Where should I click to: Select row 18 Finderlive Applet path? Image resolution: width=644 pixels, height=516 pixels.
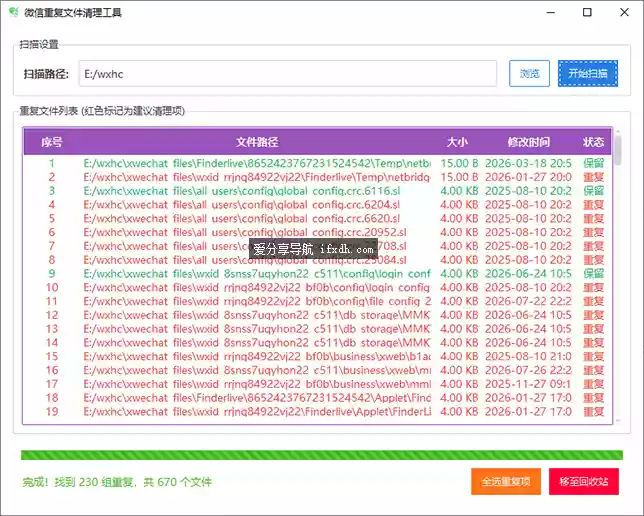pyautogui.click(x=257, y=398)
